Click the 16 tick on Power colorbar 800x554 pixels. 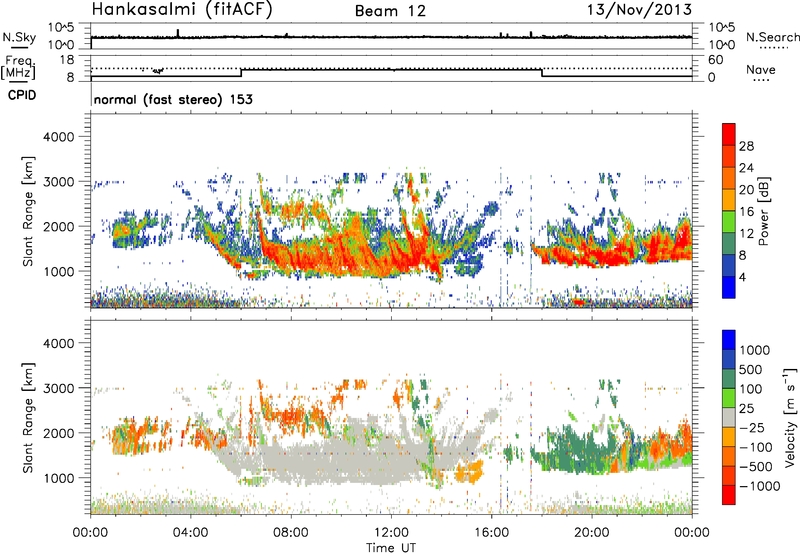point(746,212)
